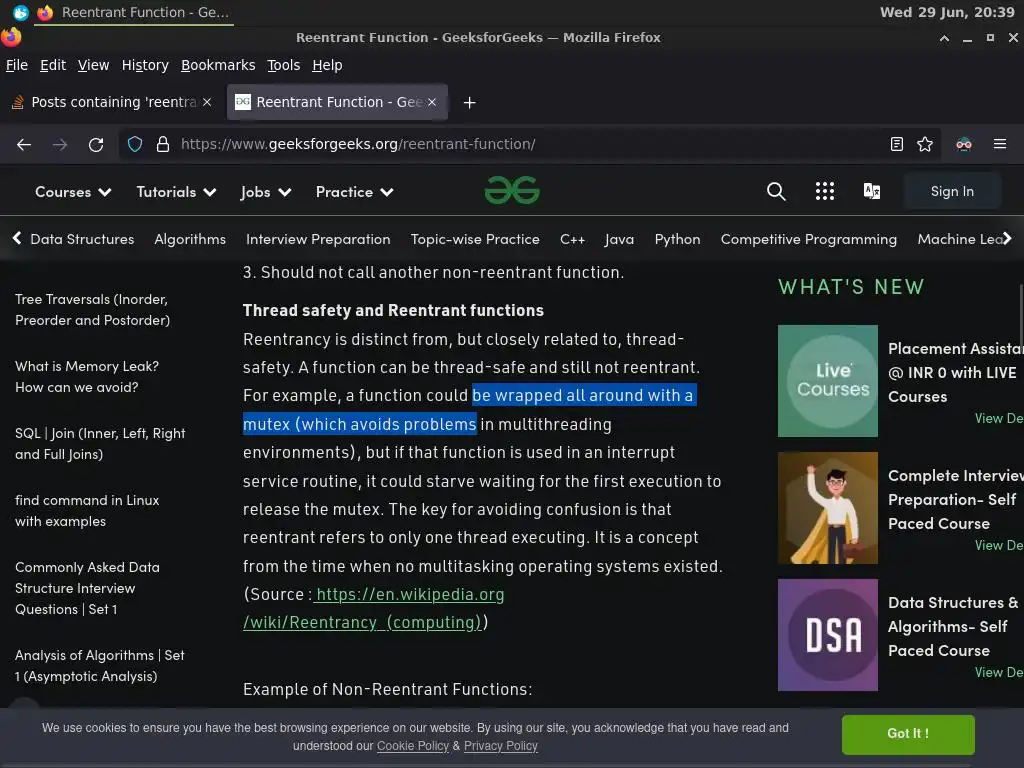1024x768 pixels.
Task: Click the system menu icon at top-left
Action: click(20, 12)
